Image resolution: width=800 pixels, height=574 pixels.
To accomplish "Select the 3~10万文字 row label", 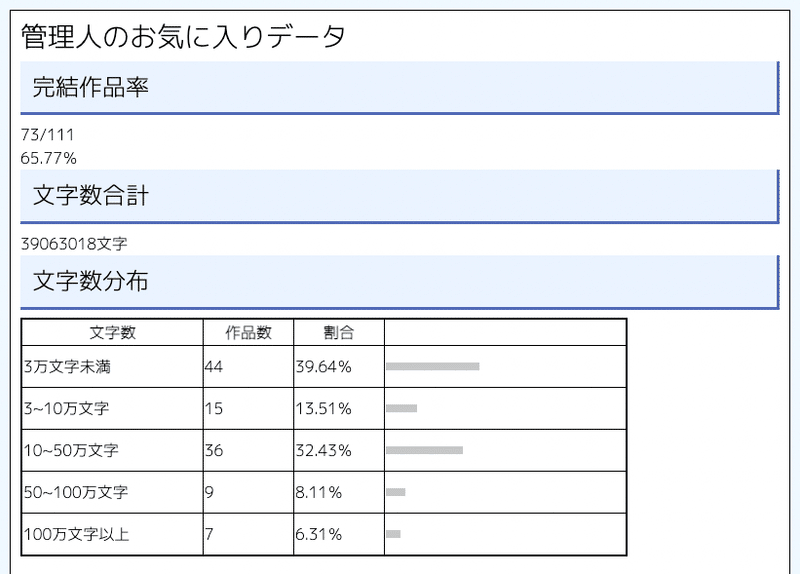I will 66,408.
